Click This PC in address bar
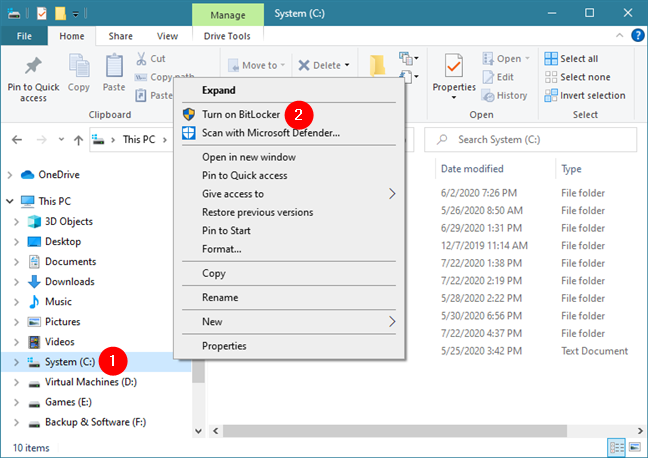 click(139, 140)
